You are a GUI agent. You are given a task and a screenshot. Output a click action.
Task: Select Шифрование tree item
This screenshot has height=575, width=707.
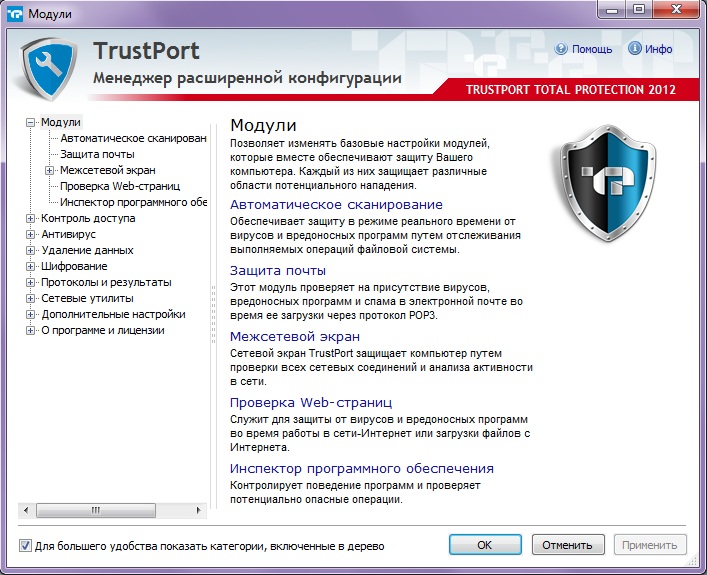(74, 267)
